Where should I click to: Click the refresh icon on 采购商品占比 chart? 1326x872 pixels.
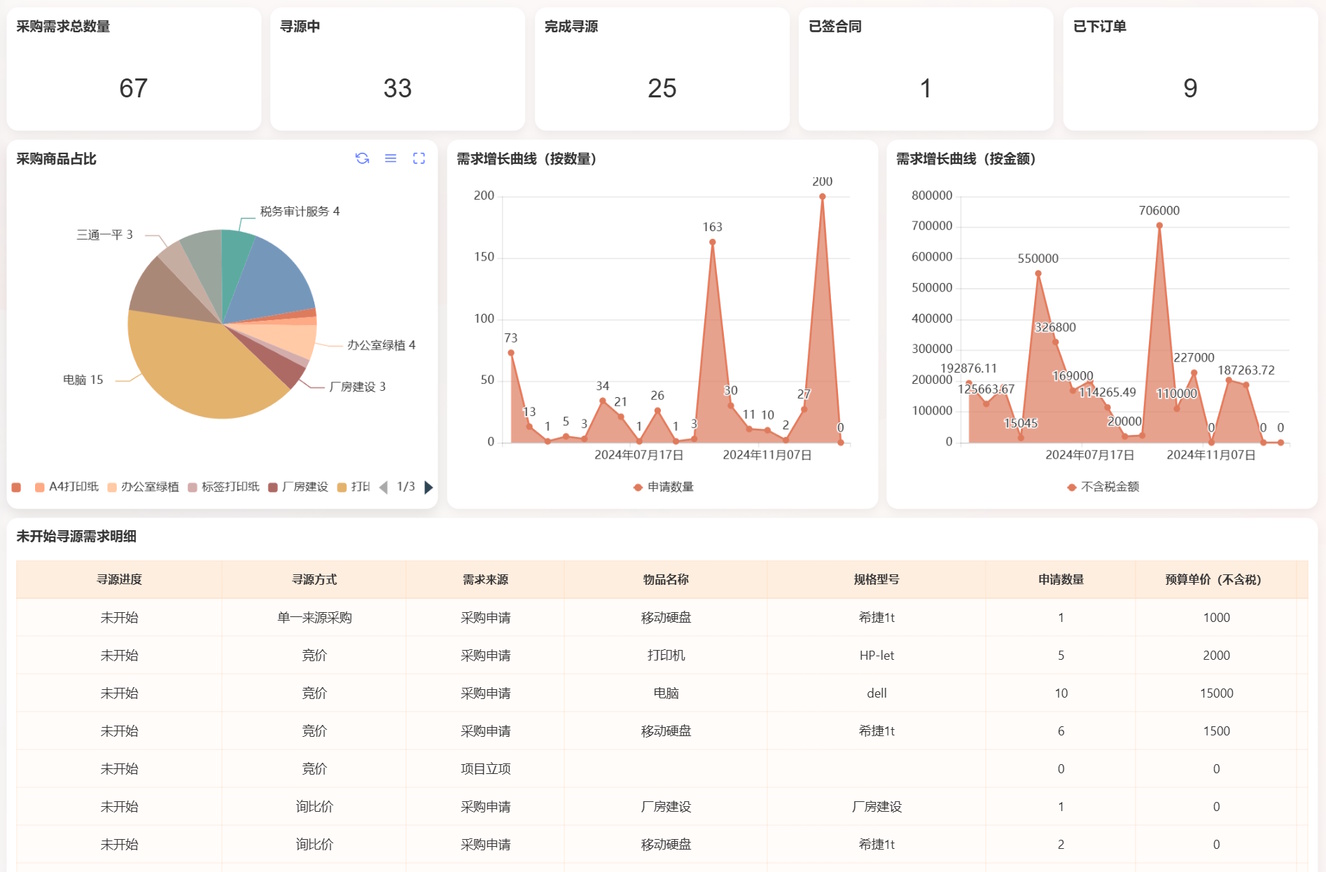(362, 159)
